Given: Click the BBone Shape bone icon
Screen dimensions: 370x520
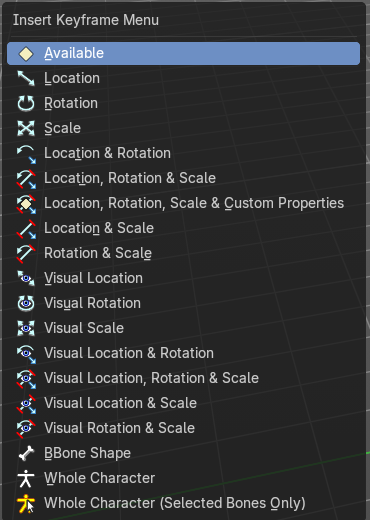Looking at the screenshot, I should pos(26,453).
